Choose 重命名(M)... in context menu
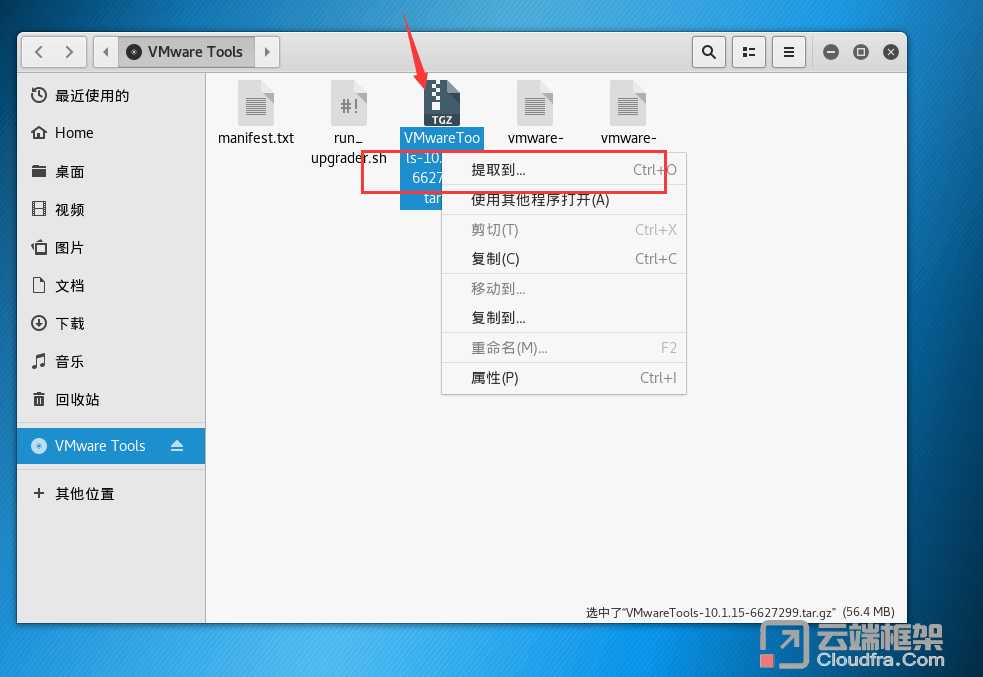983x677 pixels. pyautogui.click(x=564, y=348)
